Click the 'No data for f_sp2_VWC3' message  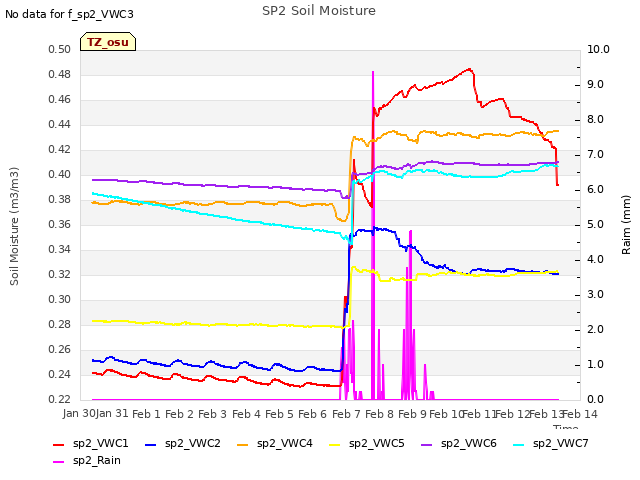tap(69, 14)
